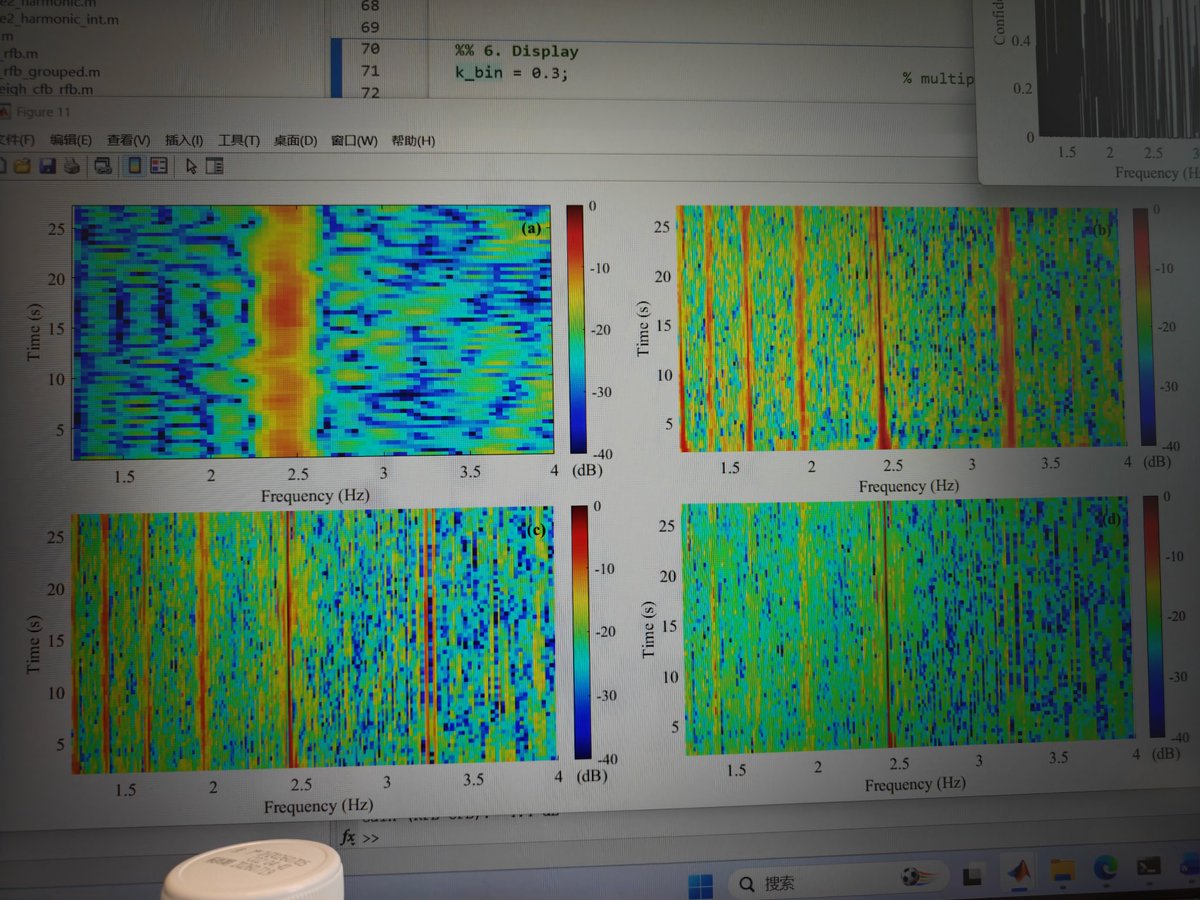This screenshot has width=1200, height=900.
Task: Click the Save Figure floppy disk icon
Action: click(x=46, y=166)
